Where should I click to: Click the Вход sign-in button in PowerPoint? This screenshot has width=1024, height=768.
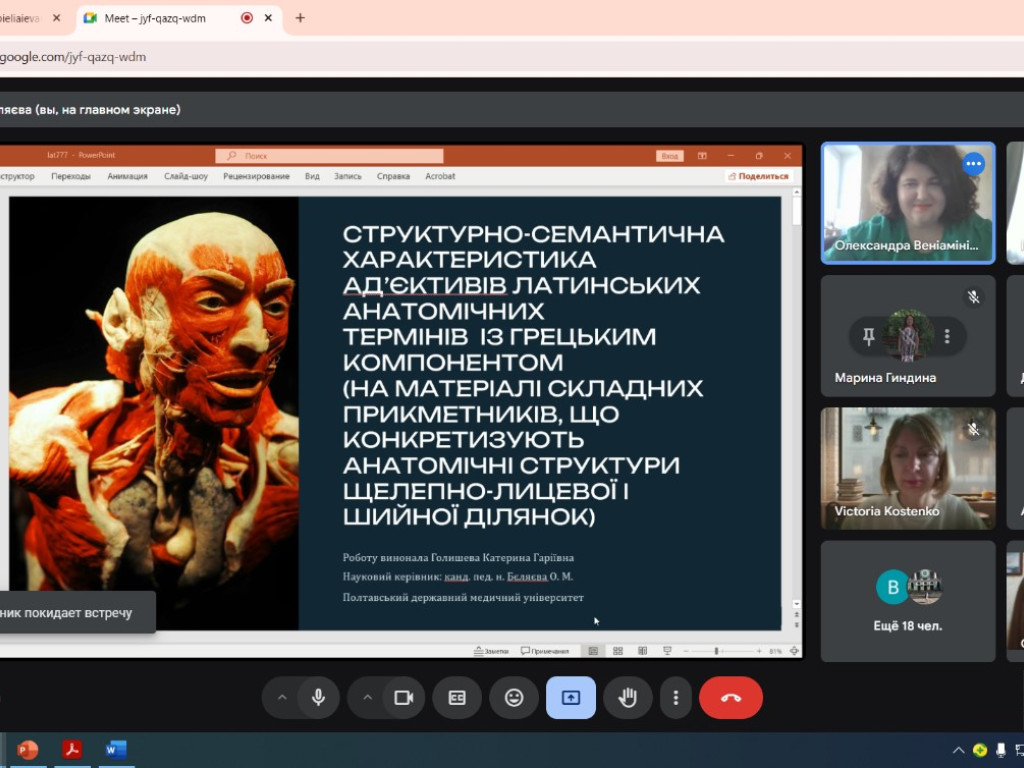[669, 156]
